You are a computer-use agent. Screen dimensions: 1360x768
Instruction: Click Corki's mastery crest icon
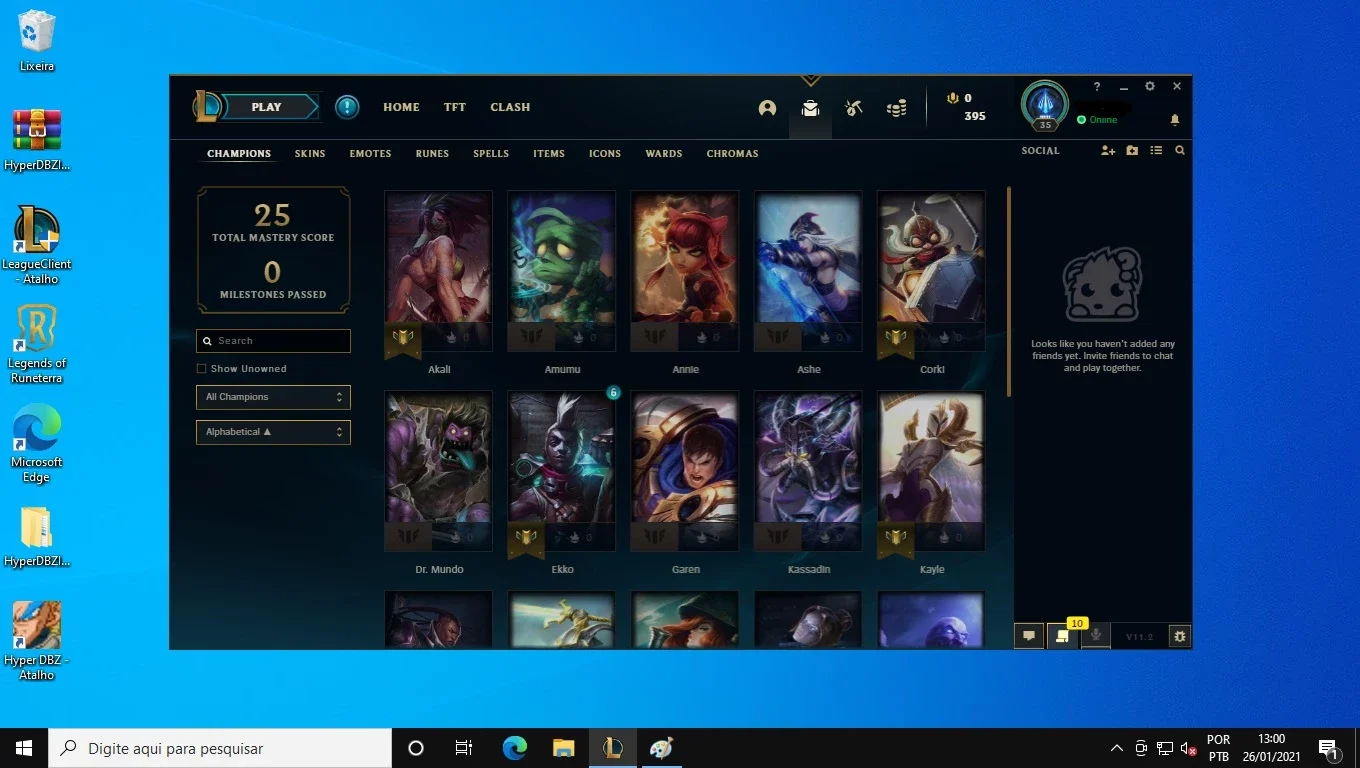coord(896,338)
